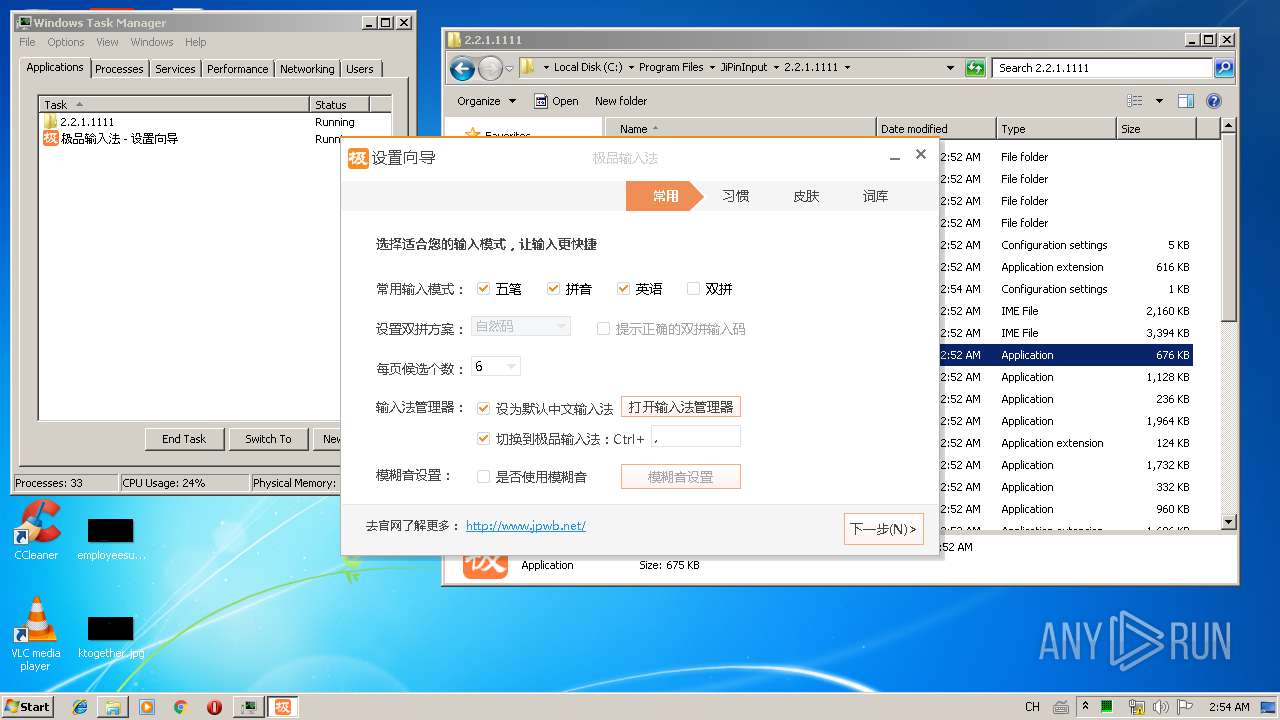Select the employeesu desktop file icon
This screenshot has height=720, width=1280.
(111, 539)
